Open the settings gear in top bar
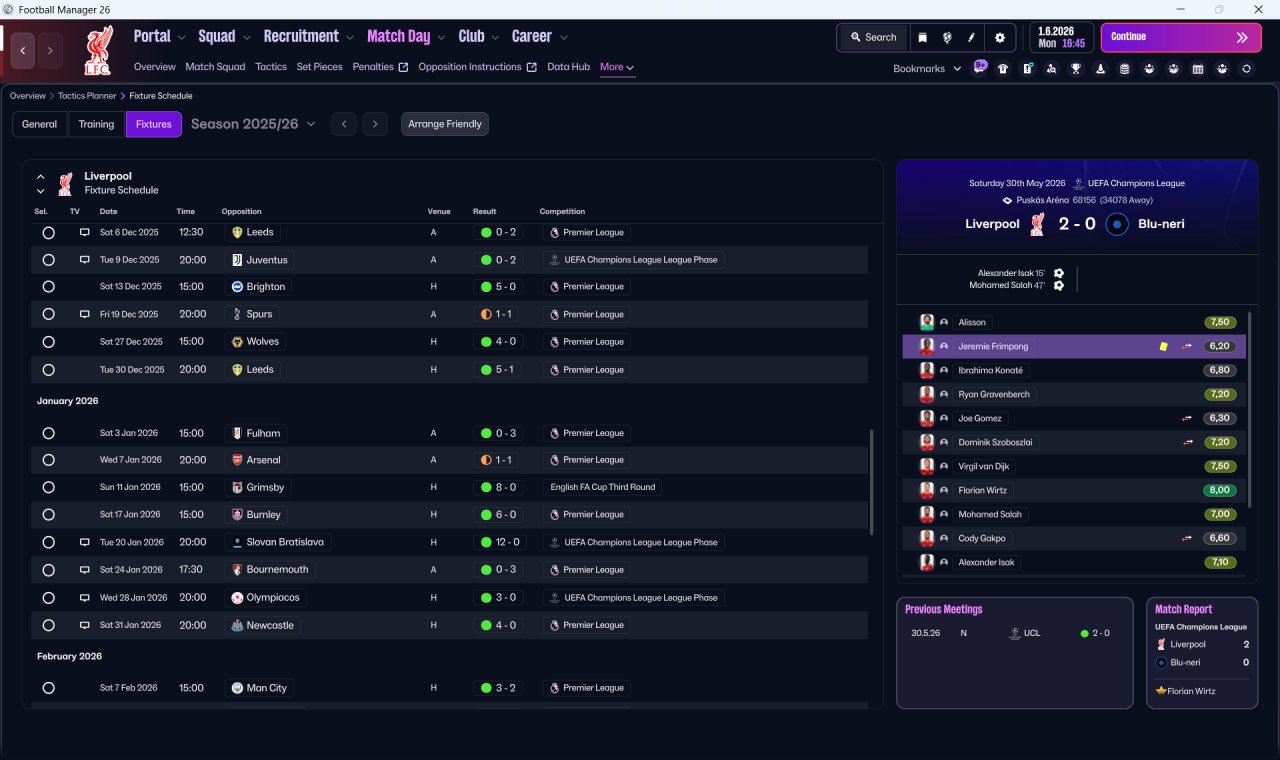This screenshot has width=1280, height=760. (999, 37)
